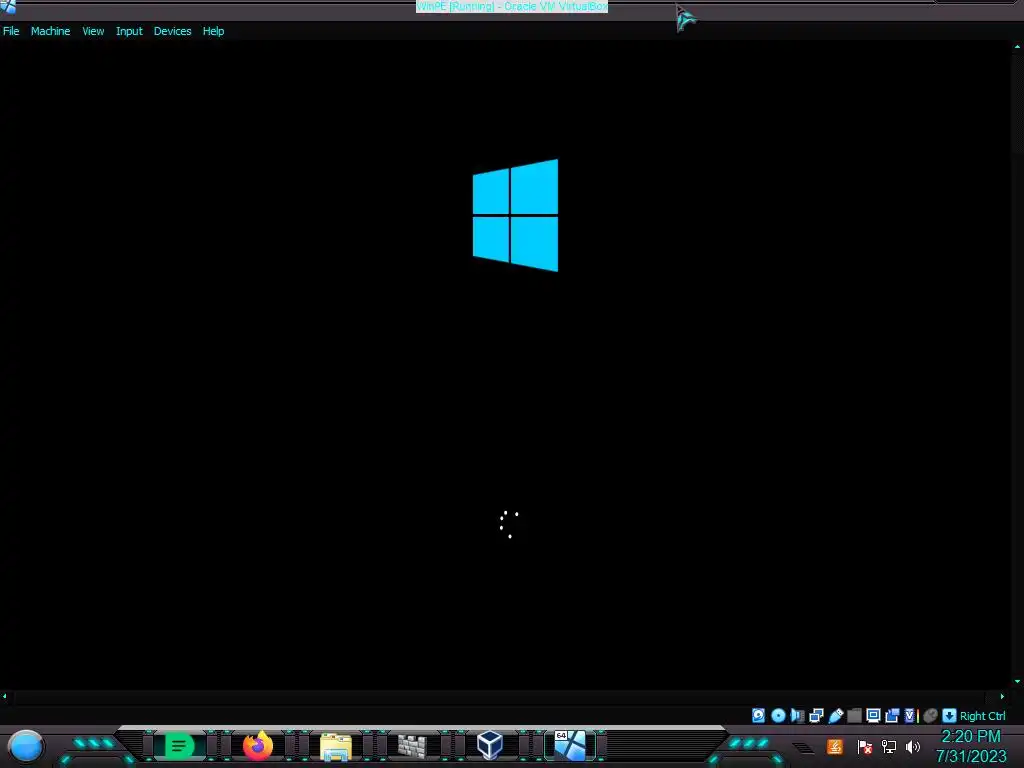This screenshot has height=768, width=1024.
Task: Click the network adapters status icon
Action: pos(816,716)
